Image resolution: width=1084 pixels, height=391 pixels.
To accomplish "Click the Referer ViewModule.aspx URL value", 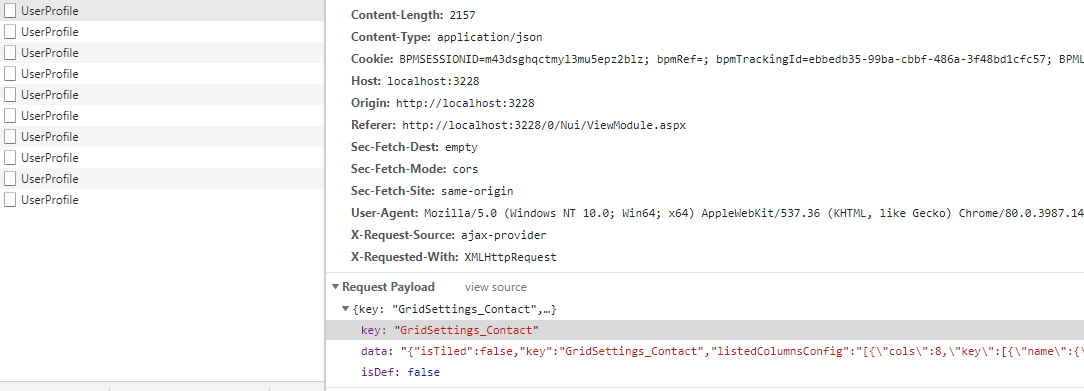I will pos(544,126).
